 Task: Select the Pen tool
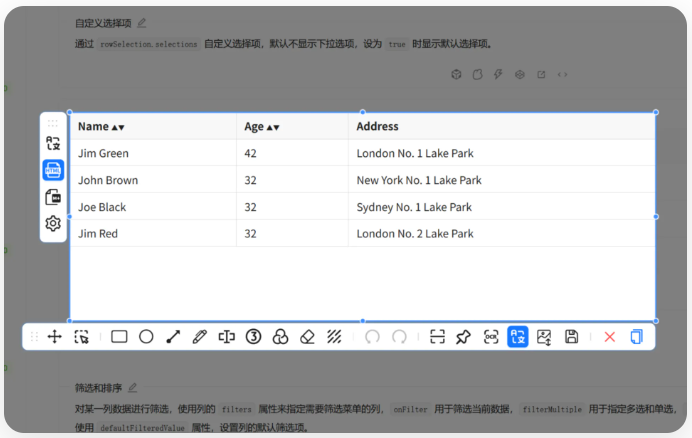[x=199, y=337]
